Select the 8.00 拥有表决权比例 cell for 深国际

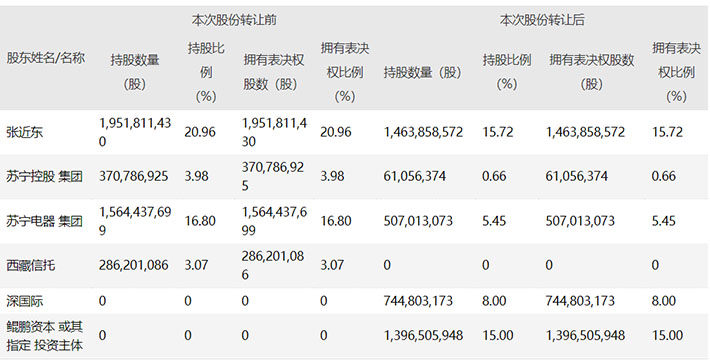[x=664, y=301]
